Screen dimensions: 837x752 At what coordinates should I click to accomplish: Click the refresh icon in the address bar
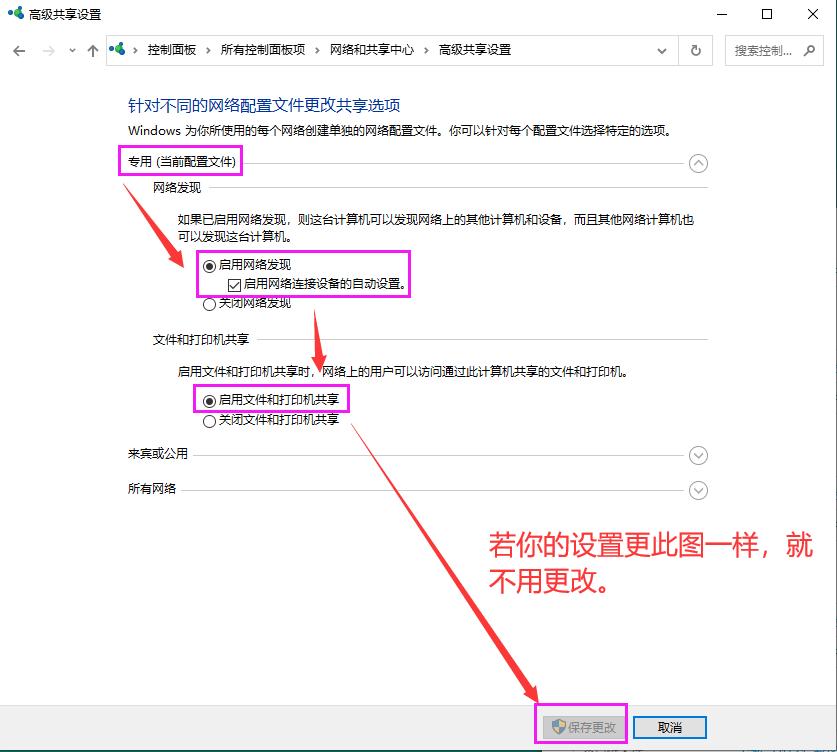click(x=696, y=51)
